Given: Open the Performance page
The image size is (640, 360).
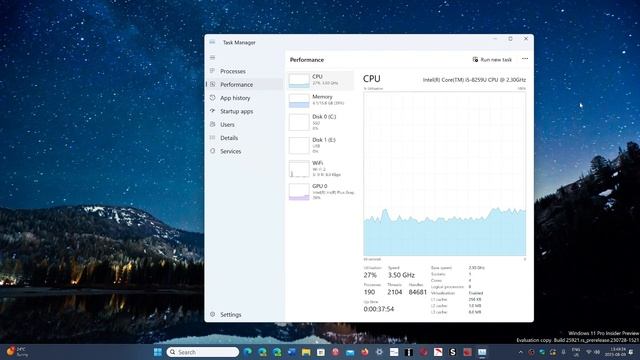Looking at the screenshot, I should pyautogui.click(x=245, y=84).
